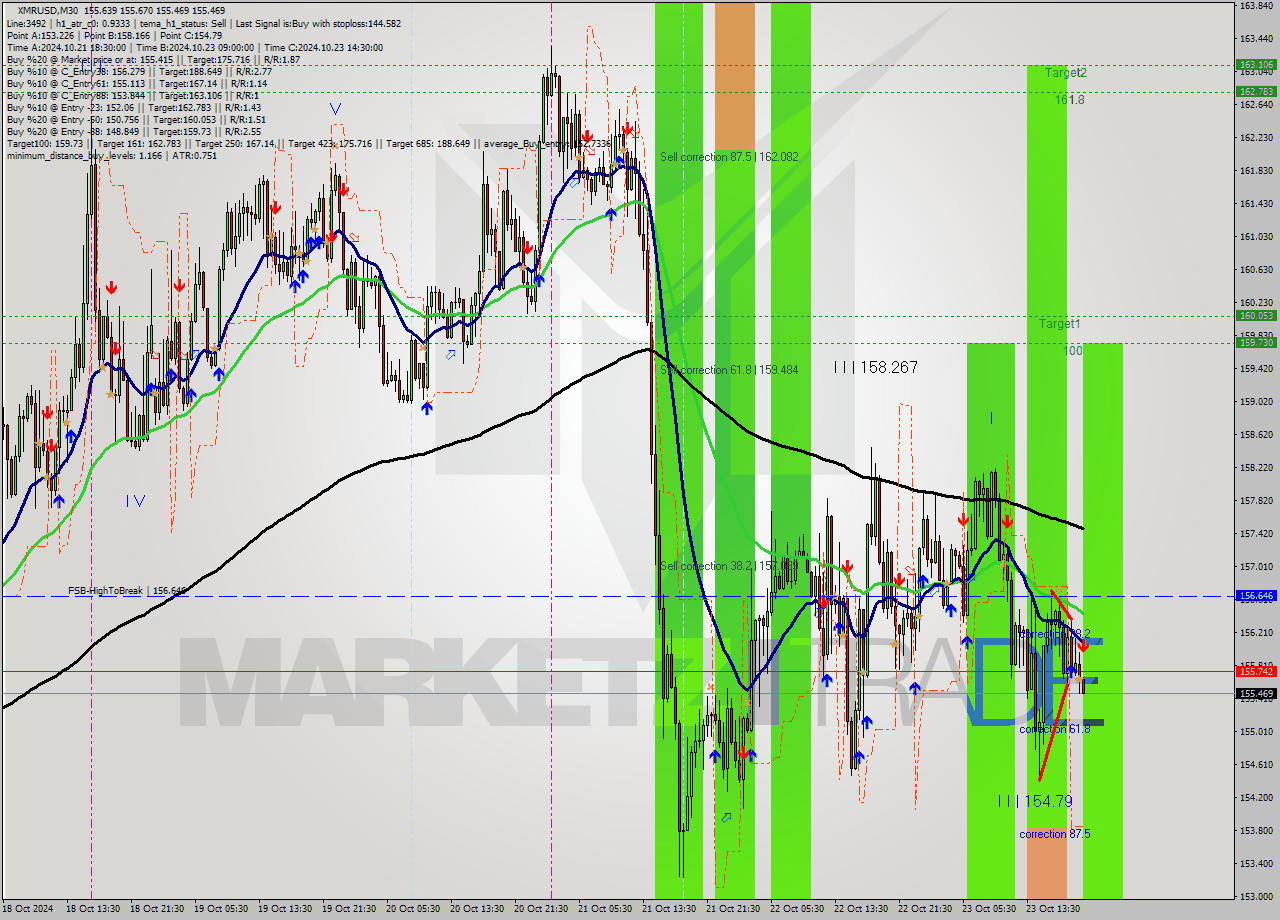Click the 22 Oct 21:30 time label
The image size is (1280, 920).
tap(925, 909)
